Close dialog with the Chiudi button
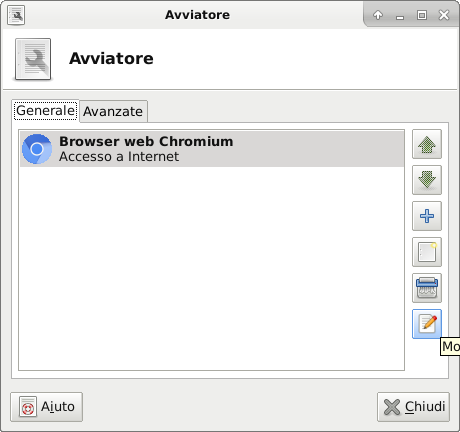This screenshot has width=460, height=432. click(x=413, y=407)
